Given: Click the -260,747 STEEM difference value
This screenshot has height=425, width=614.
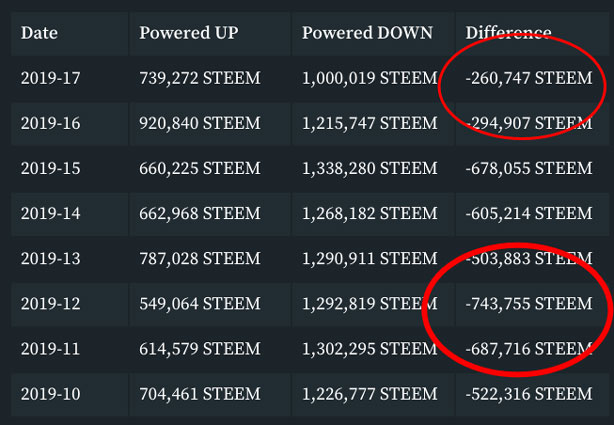Looking at the screenshot, I should pyautogui.click(x=529, y=78).
